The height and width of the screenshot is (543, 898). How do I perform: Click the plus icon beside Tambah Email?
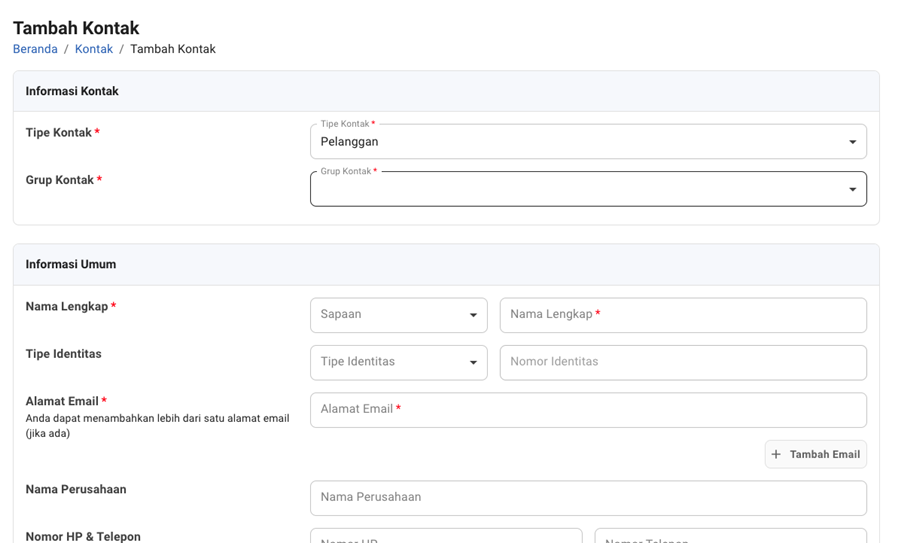776,454
